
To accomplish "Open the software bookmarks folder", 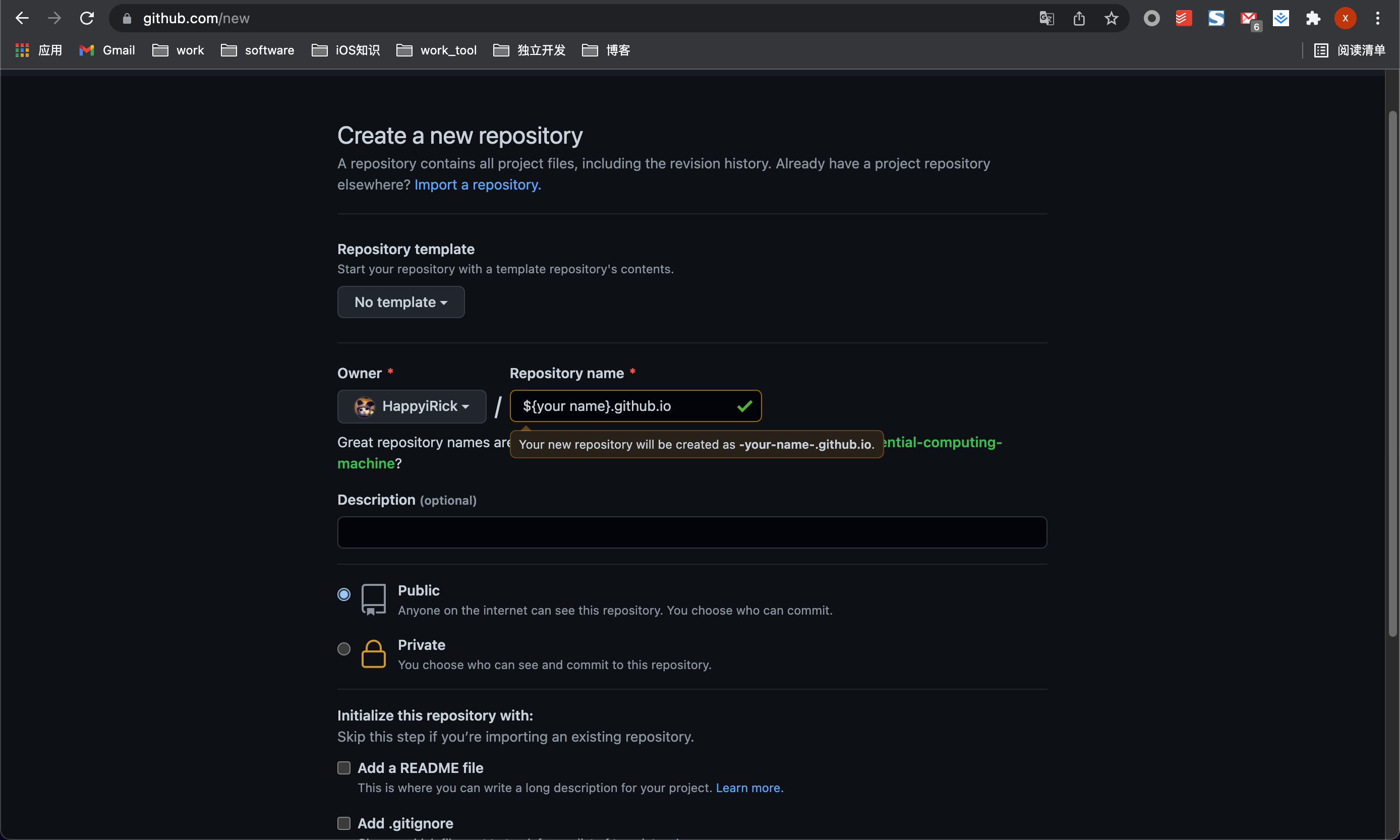I will (x=258, y=50).
